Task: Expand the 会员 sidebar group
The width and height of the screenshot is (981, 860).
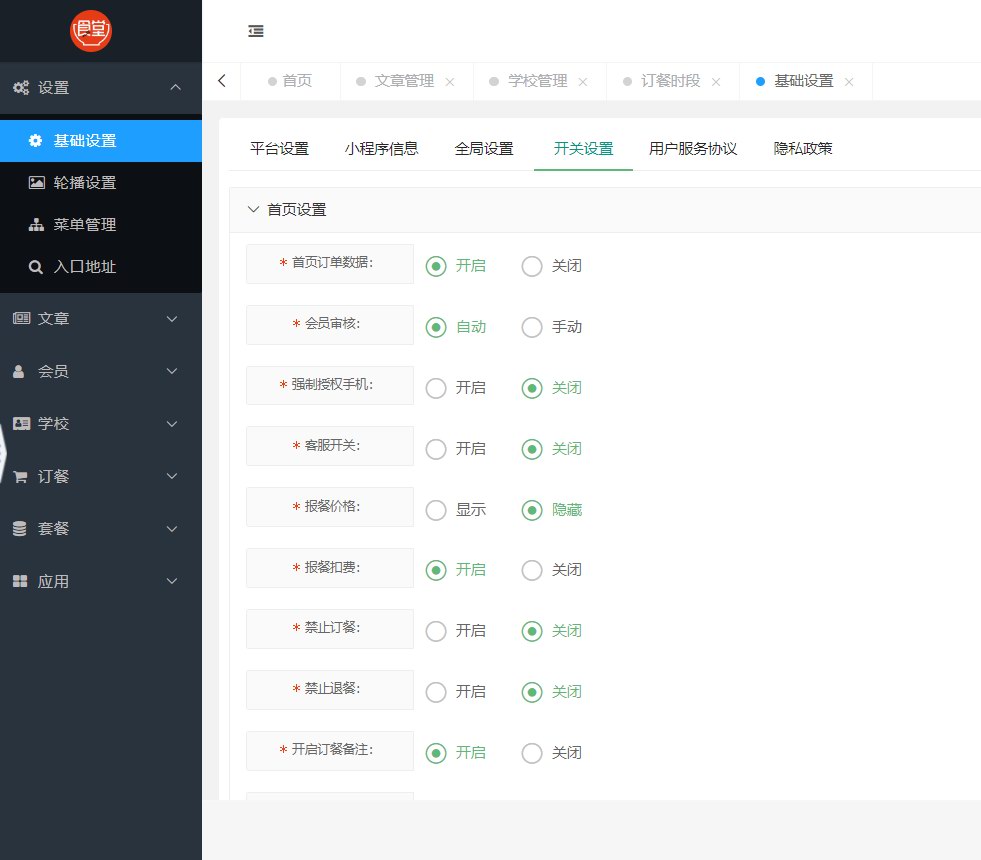Action: 172,371
